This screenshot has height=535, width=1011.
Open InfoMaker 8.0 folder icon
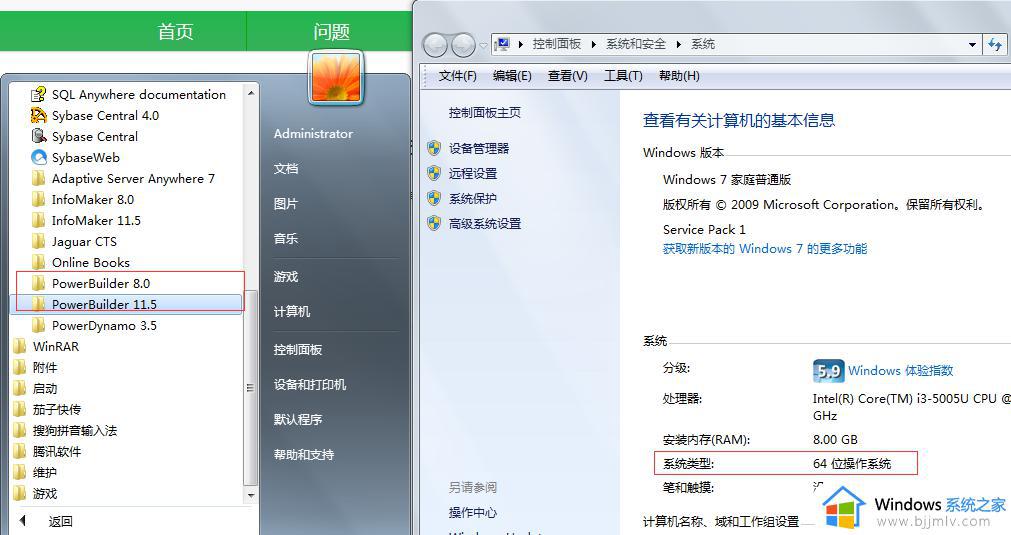(39, 199)
